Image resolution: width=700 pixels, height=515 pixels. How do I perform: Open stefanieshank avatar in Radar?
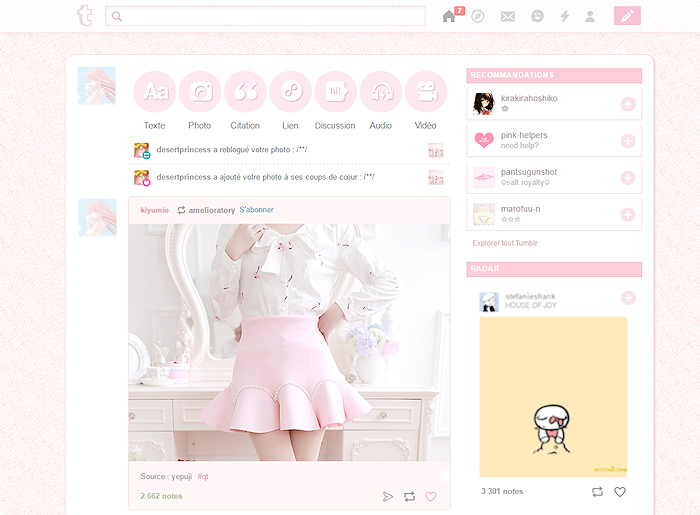(489, 302)
